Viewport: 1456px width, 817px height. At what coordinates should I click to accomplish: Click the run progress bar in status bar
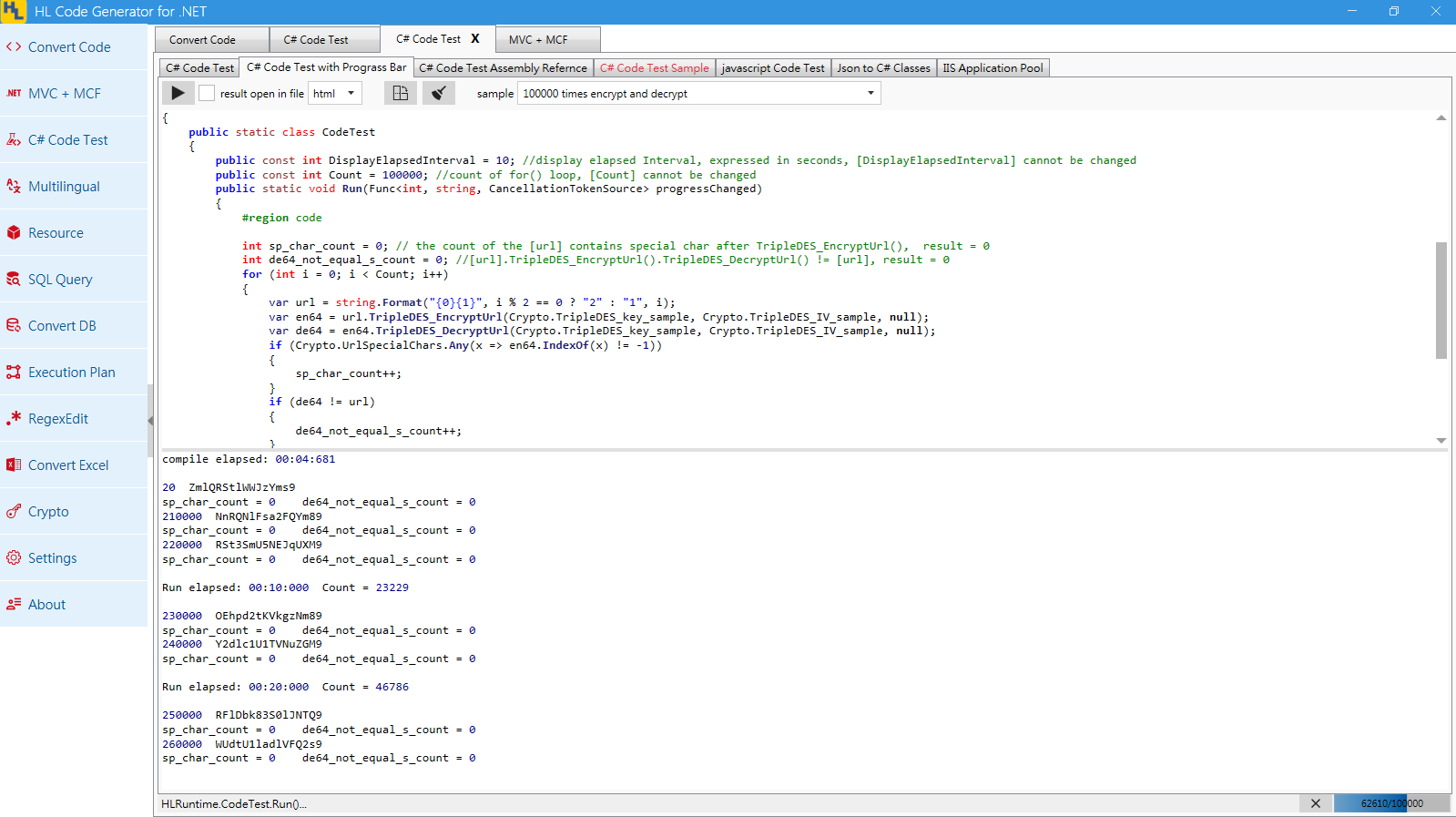click(x=1390, y=803)
